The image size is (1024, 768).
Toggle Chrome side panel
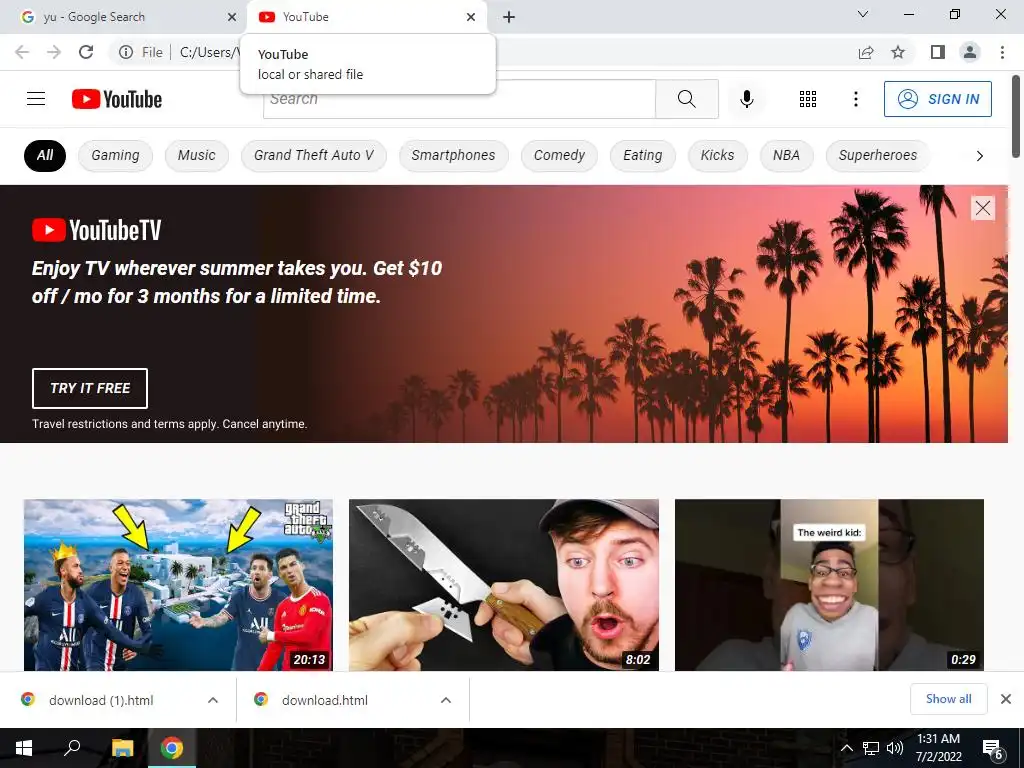938,52
